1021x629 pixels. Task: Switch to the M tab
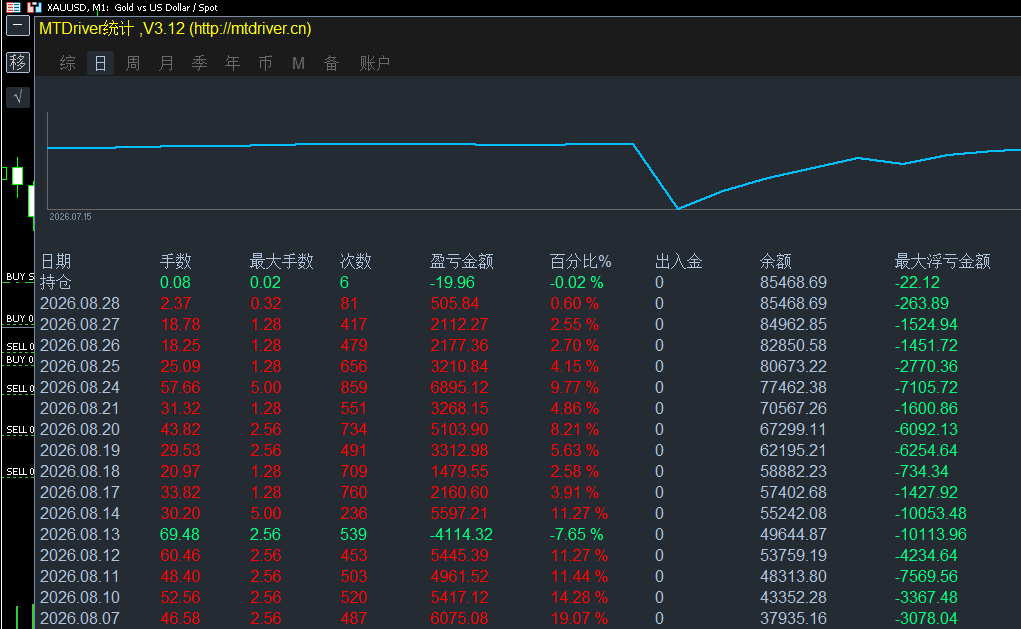298,63
